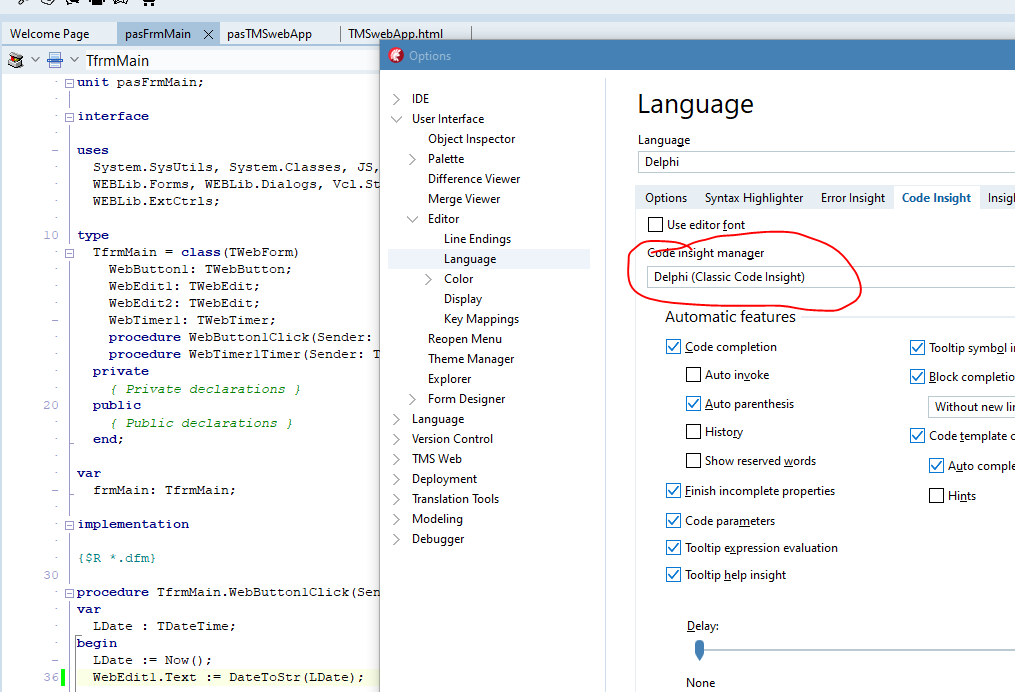The height and width of the screenshot is (692, 1015).
Task: Expand the Palette tree node
Action: coord(412,159)
